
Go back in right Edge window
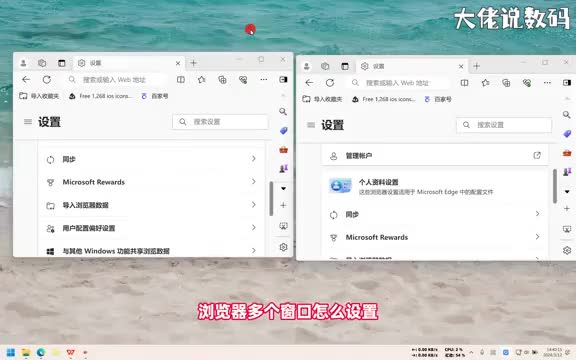[309, 83]
